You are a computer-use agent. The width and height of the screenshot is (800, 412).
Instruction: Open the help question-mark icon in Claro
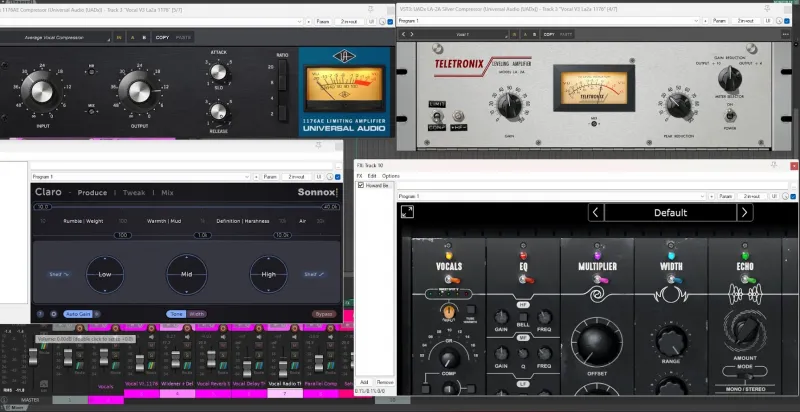coord(41,314)
